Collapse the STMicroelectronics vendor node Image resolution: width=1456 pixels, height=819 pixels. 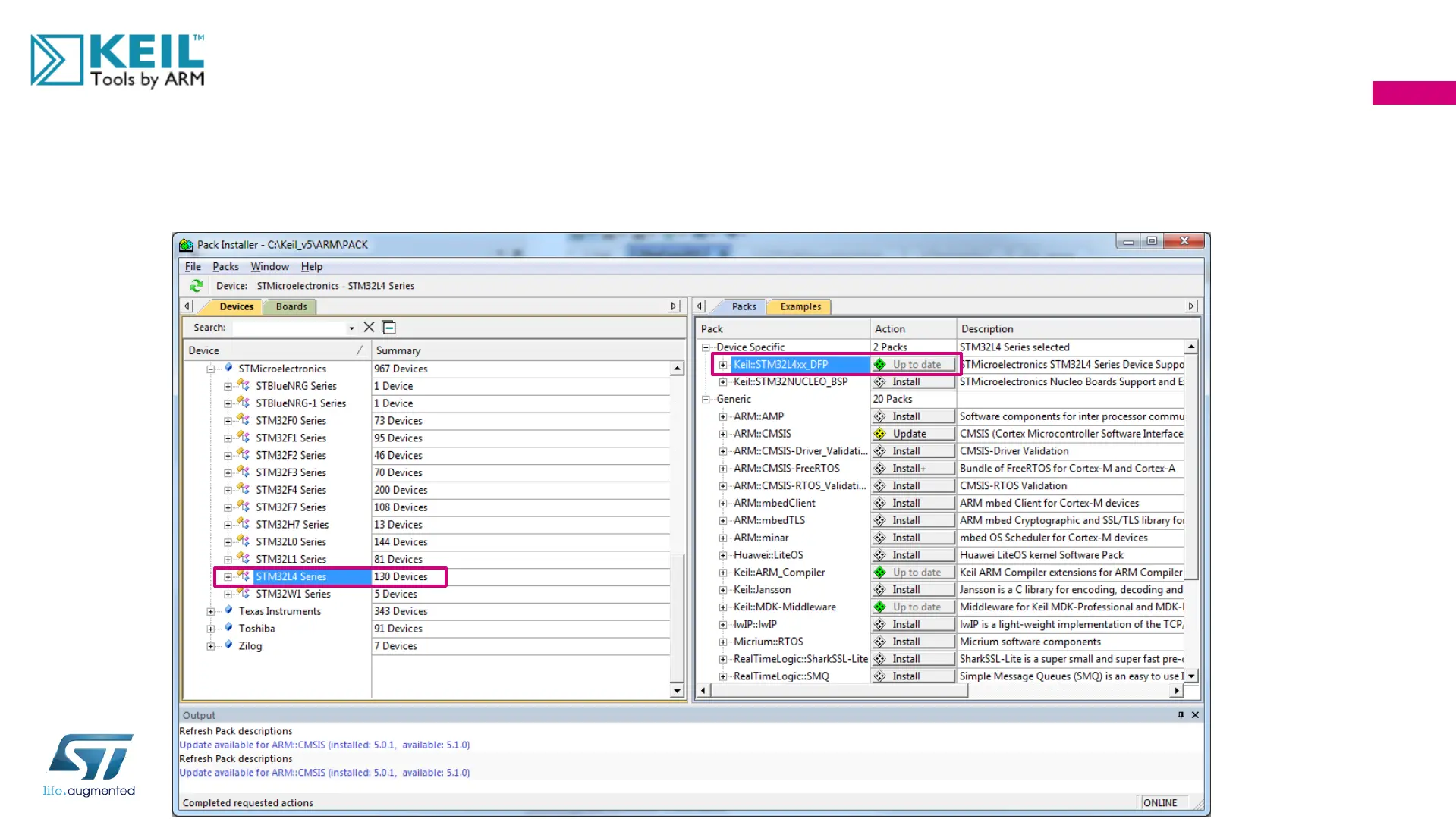point(211,369)
